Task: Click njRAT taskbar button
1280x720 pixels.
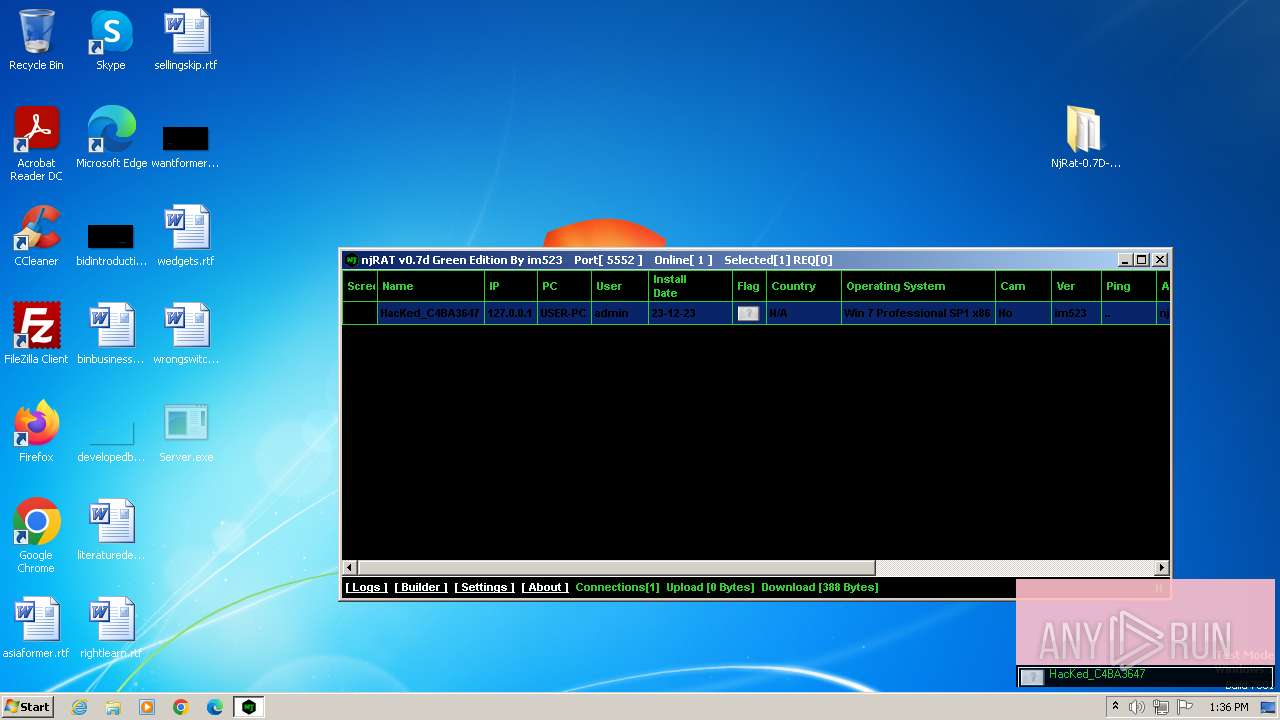Action: point(249,707)
